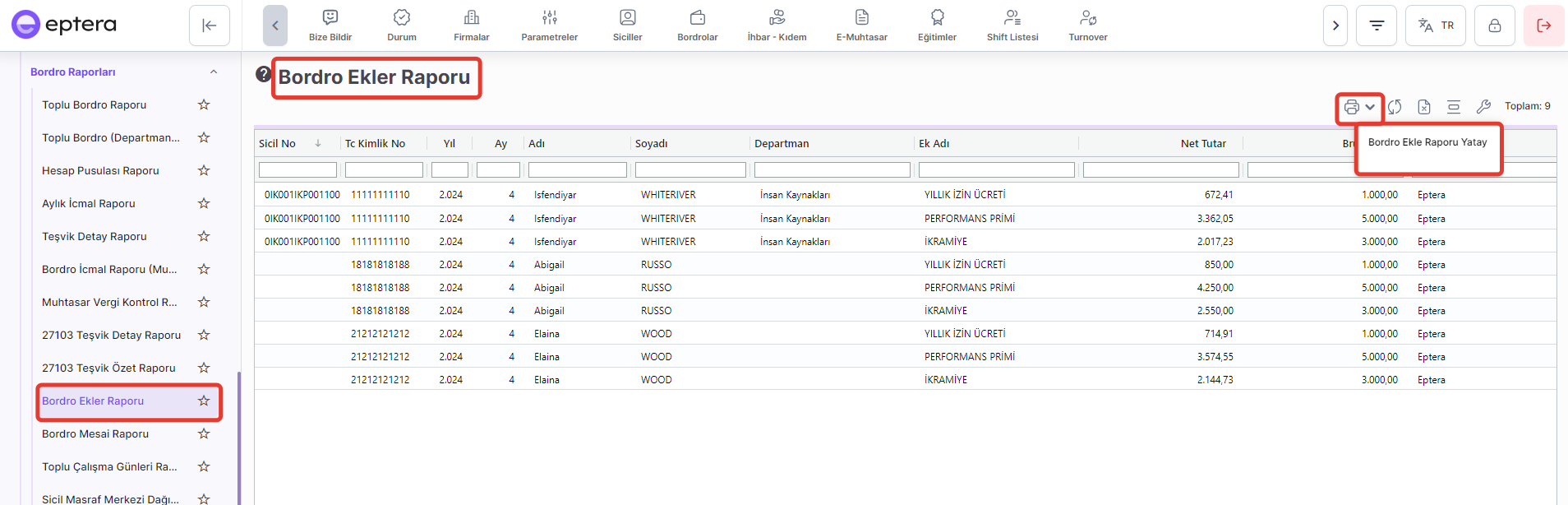
Task: Sort by the Sicil No column header
Action: pos(278,143)
